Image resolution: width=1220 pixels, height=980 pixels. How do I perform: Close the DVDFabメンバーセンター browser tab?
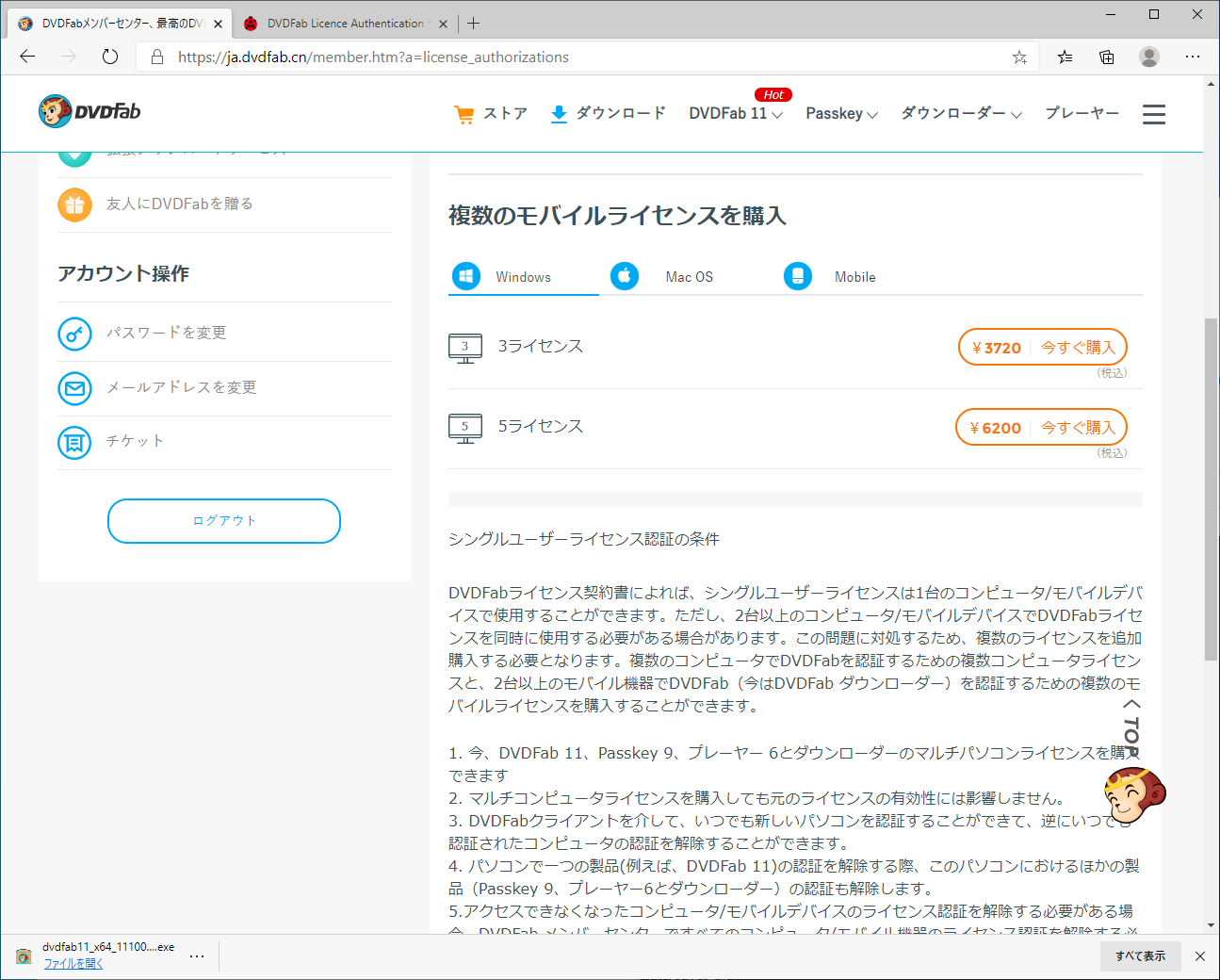point(218,24)
